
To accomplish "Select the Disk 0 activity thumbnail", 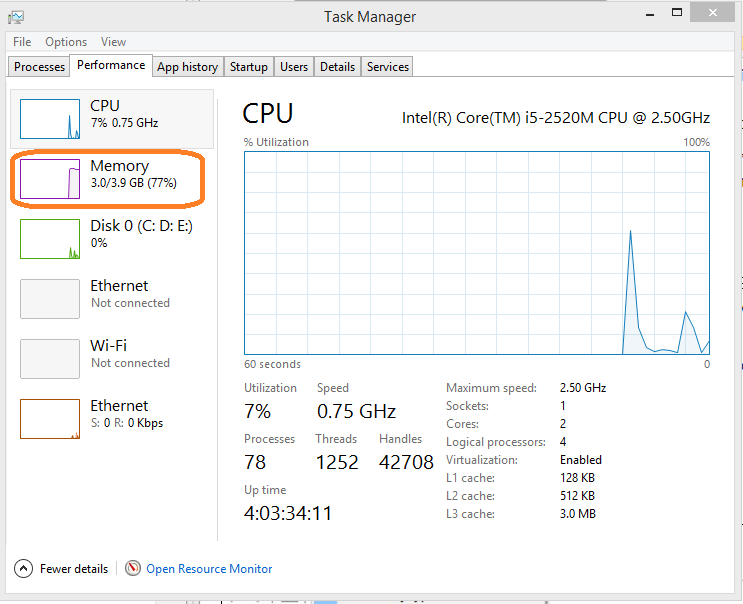I will coord(50,239).
